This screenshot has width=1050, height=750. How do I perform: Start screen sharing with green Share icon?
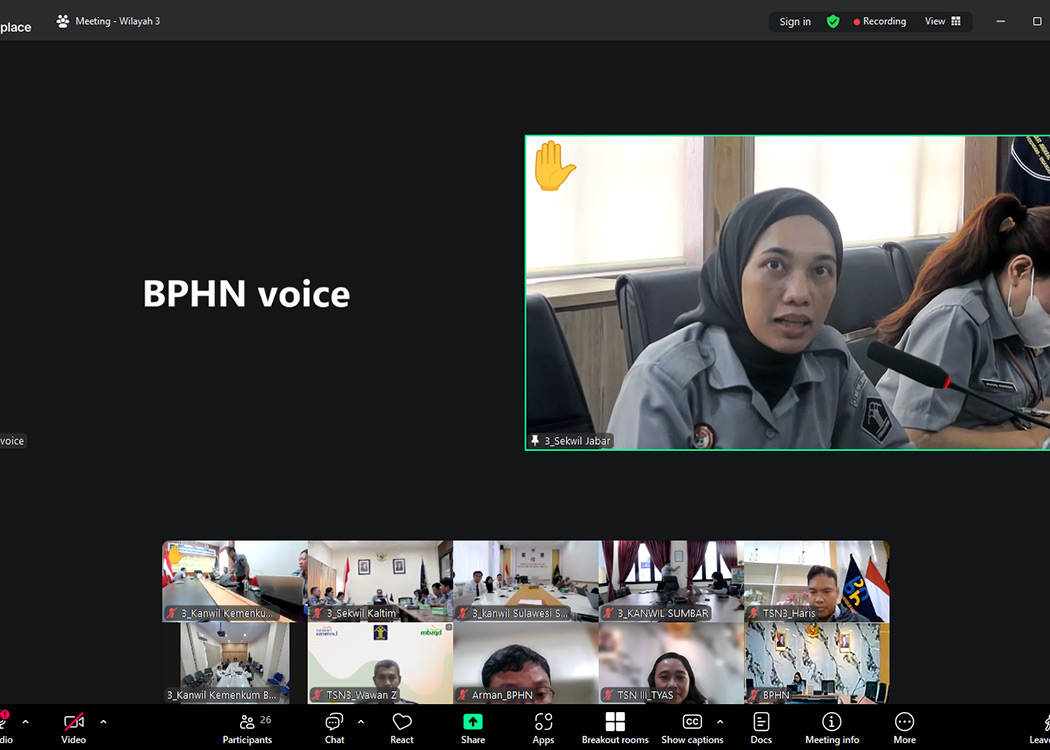[473, 728]
